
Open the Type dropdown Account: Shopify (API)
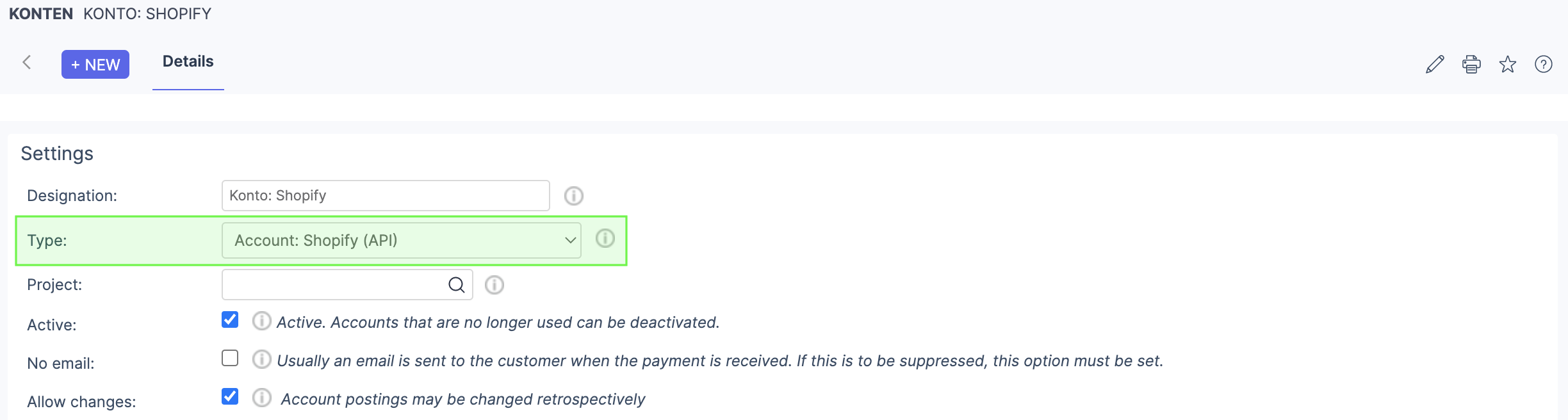[x=401, y=241]
